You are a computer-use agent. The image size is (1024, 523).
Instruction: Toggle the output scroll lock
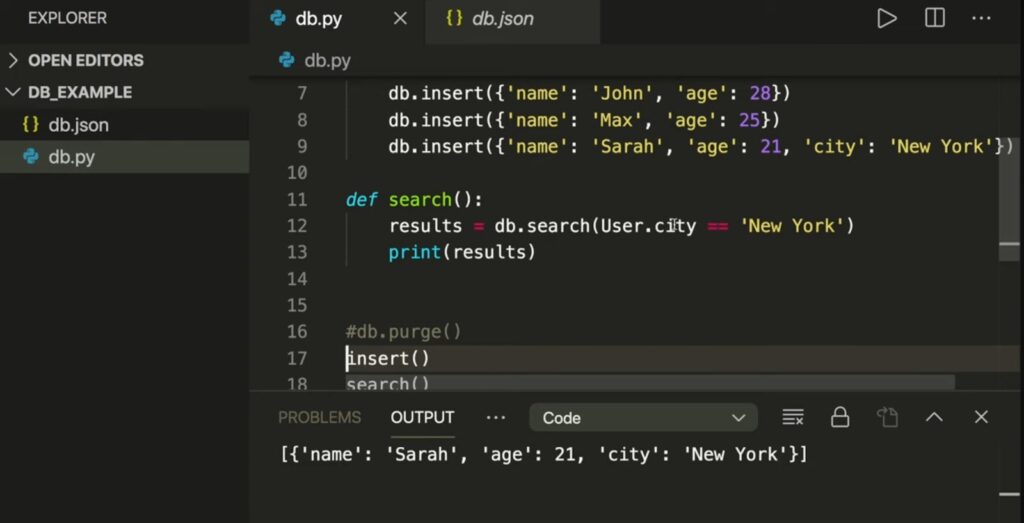point(840,417)
